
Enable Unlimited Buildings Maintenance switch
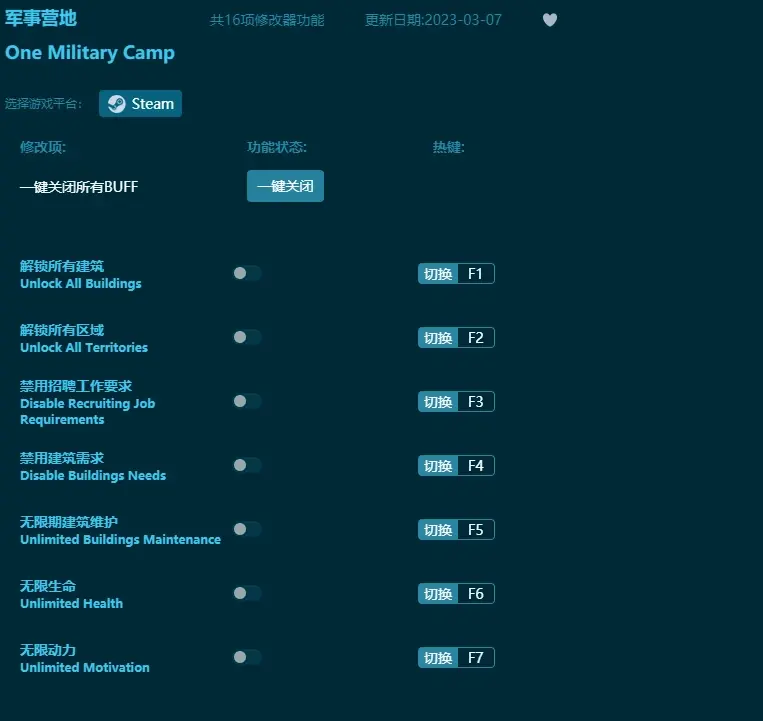(x=247, y=529)
